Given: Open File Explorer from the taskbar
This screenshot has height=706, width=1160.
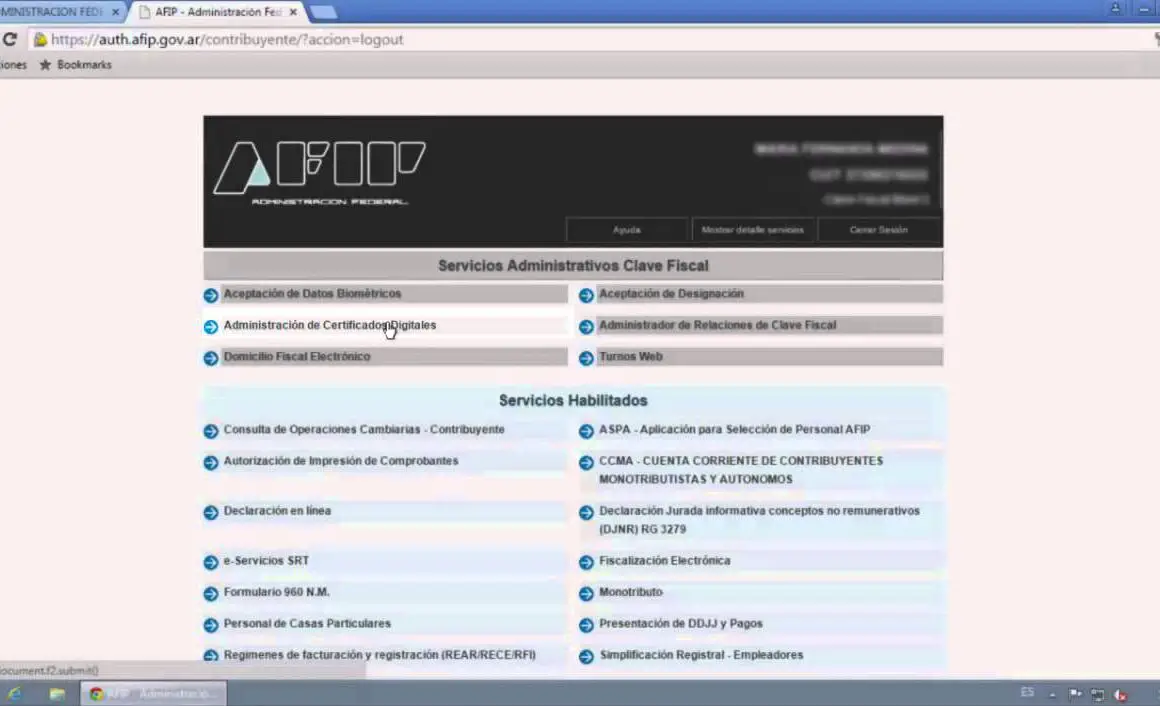Looking at the screenshot, I should coord(57,693).
